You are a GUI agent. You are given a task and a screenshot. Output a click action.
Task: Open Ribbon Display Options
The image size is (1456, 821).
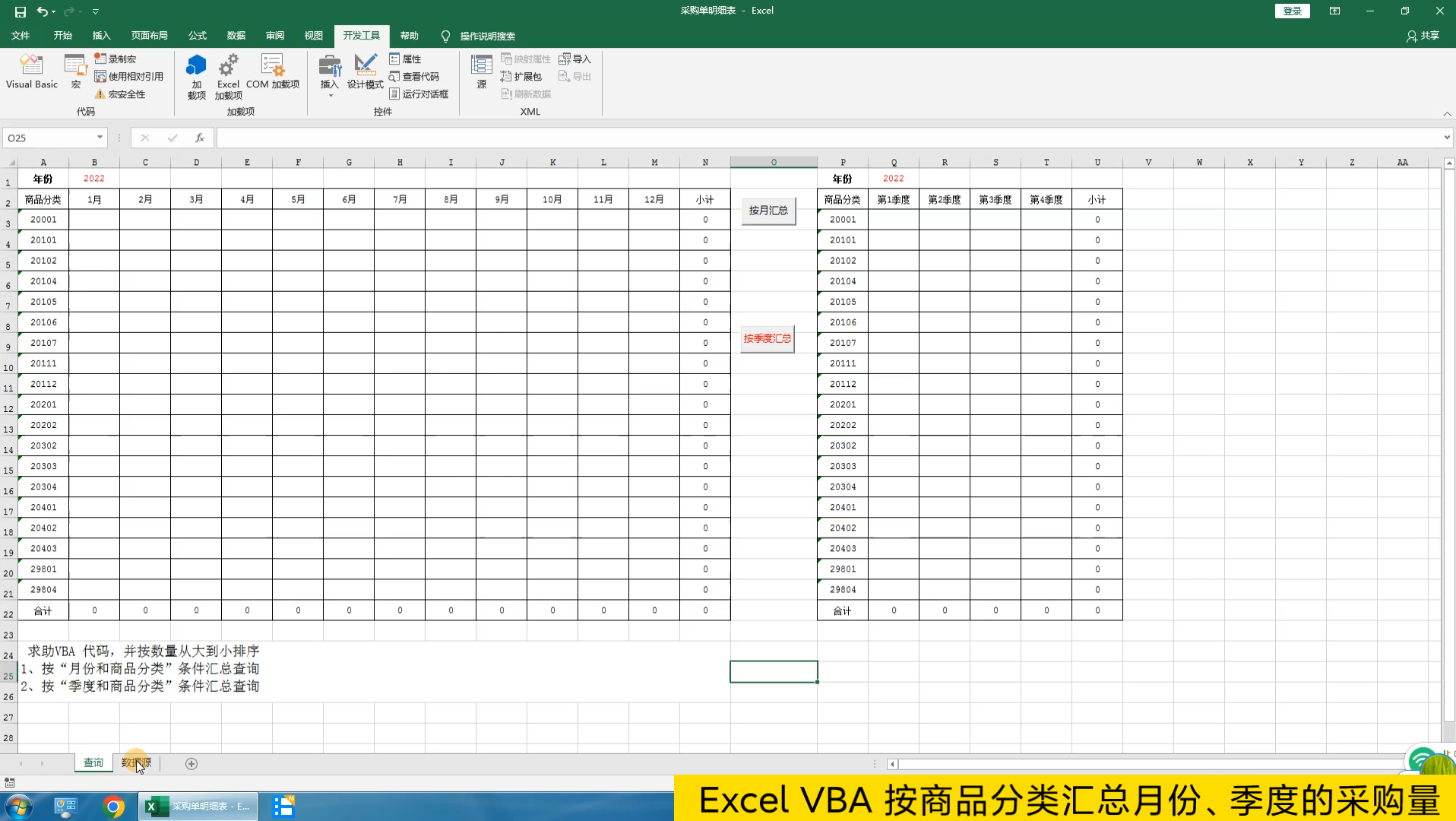point(1334,11)
